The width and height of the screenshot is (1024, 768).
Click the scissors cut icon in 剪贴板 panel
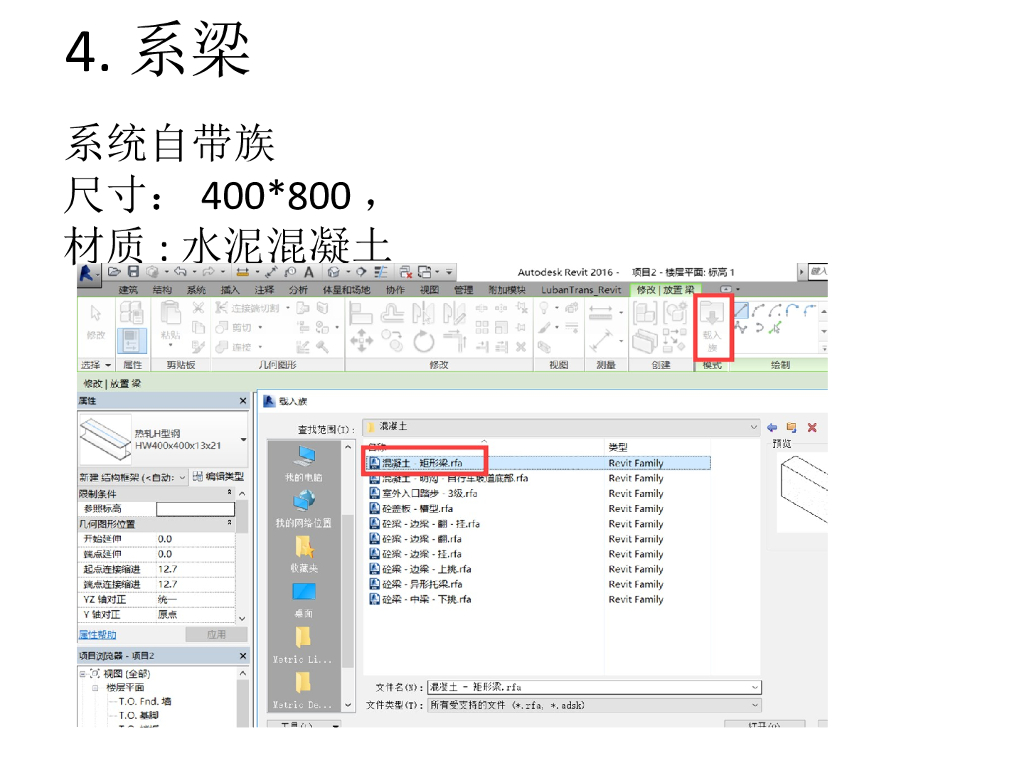199,308
